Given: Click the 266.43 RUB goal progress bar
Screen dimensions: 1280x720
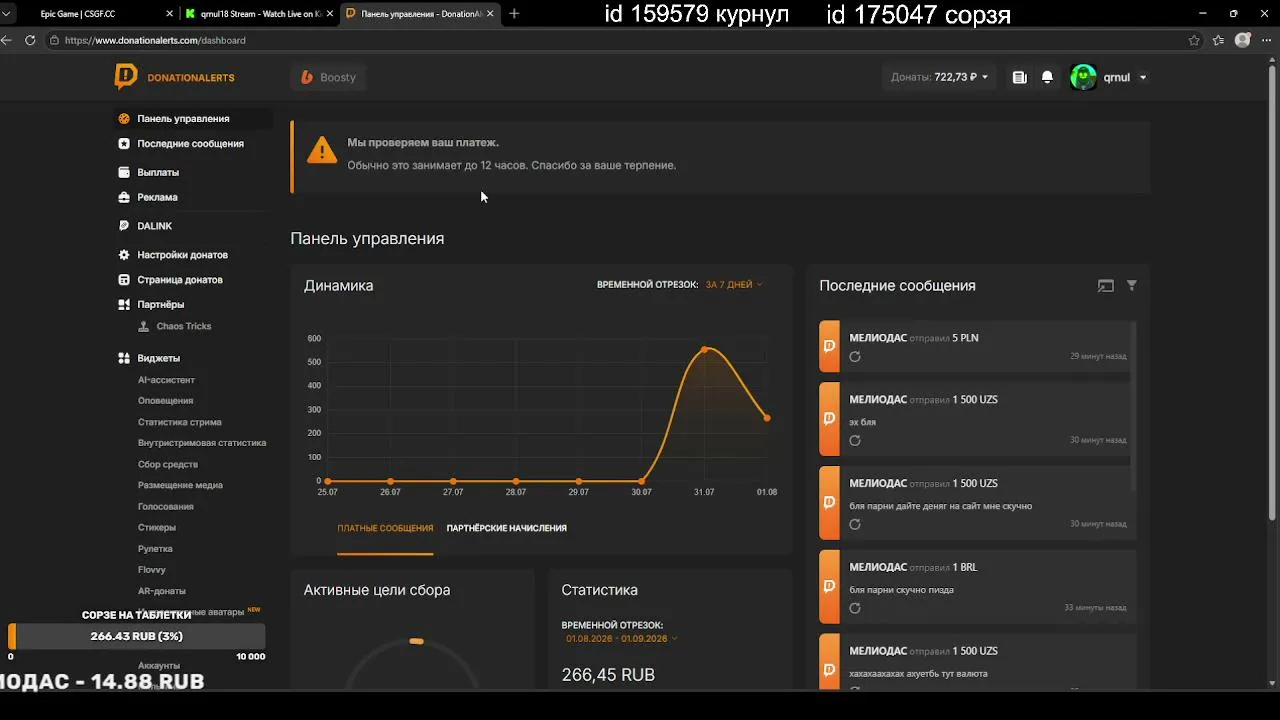Looking at the screenshot, I should 137,636.
